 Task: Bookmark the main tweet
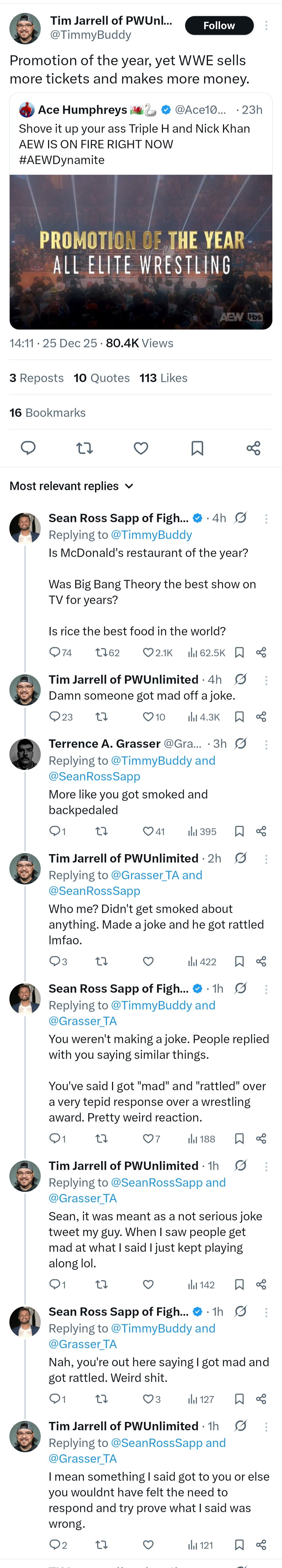pyautogui.click(x=197, y=448)
